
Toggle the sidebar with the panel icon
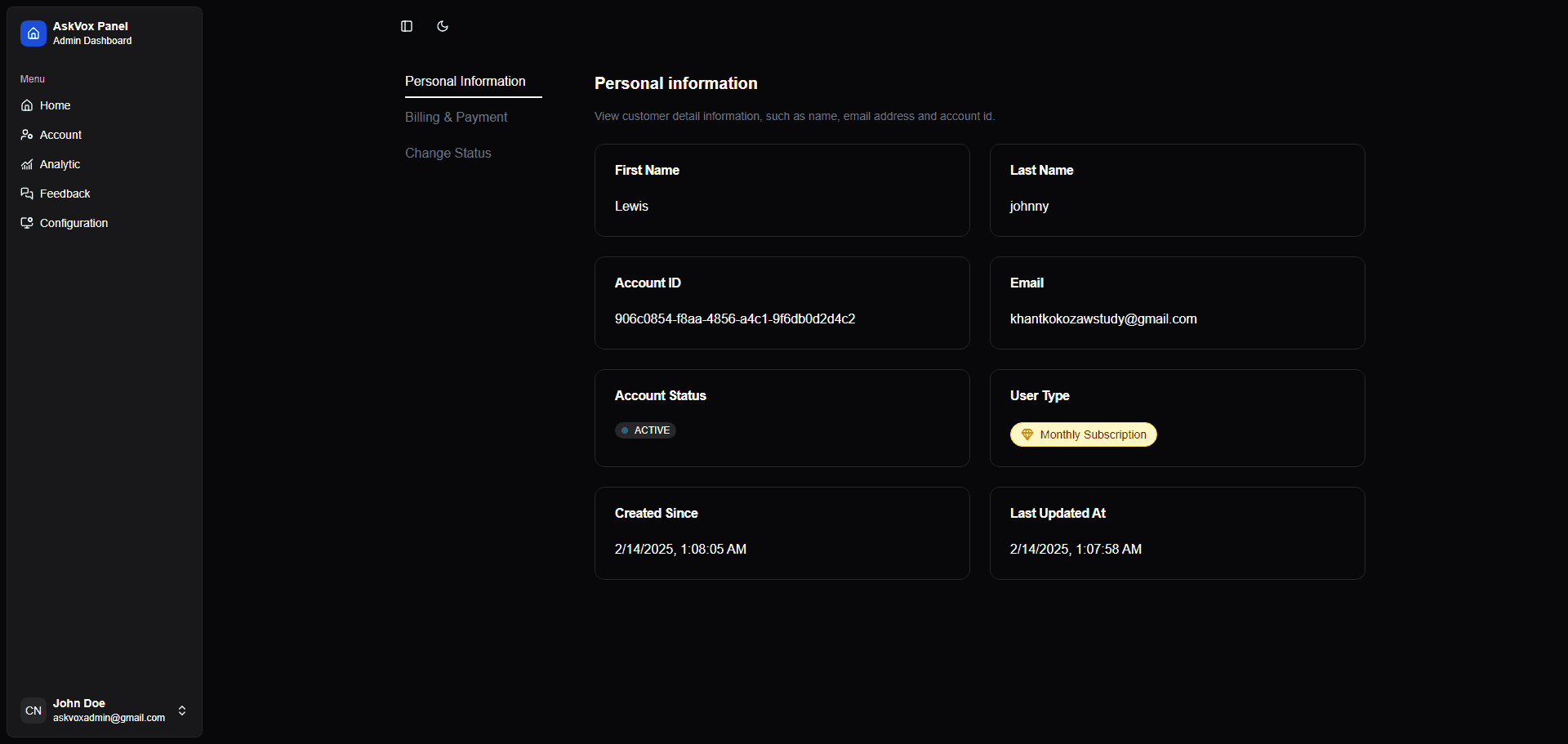[406, 26]
